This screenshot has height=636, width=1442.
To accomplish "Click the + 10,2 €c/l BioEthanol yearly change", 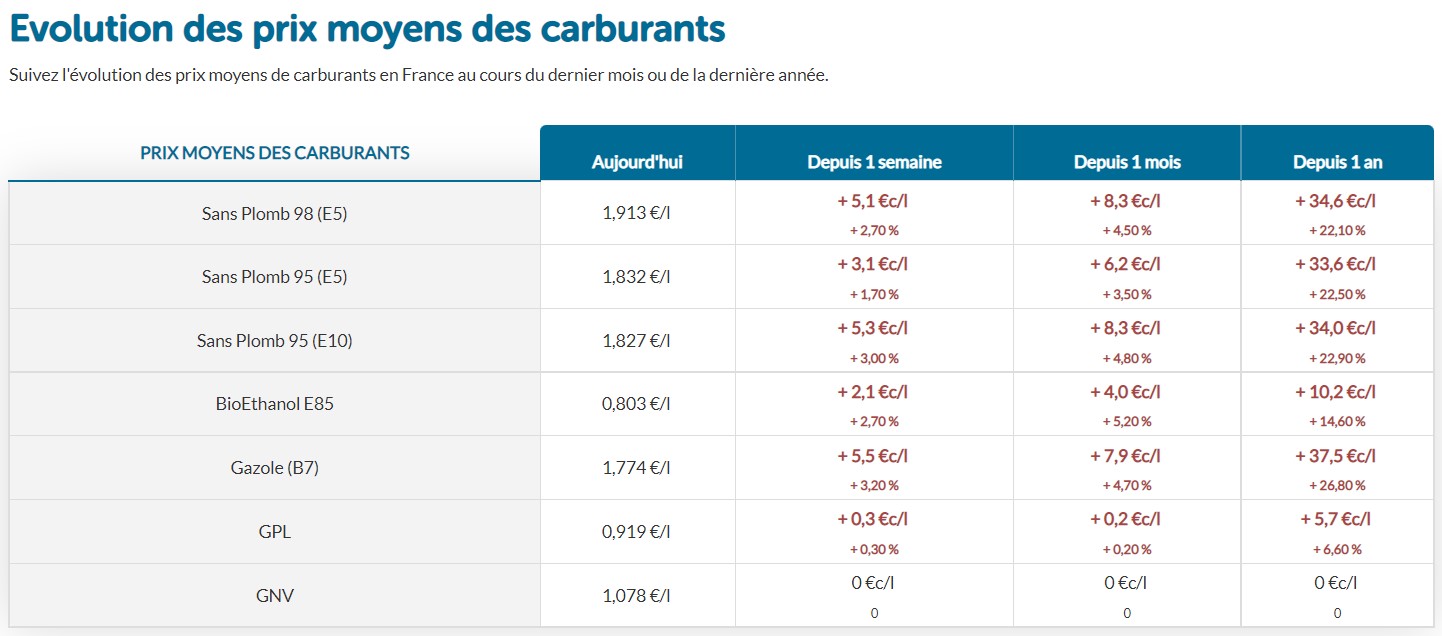I will tap(1337, 392).
